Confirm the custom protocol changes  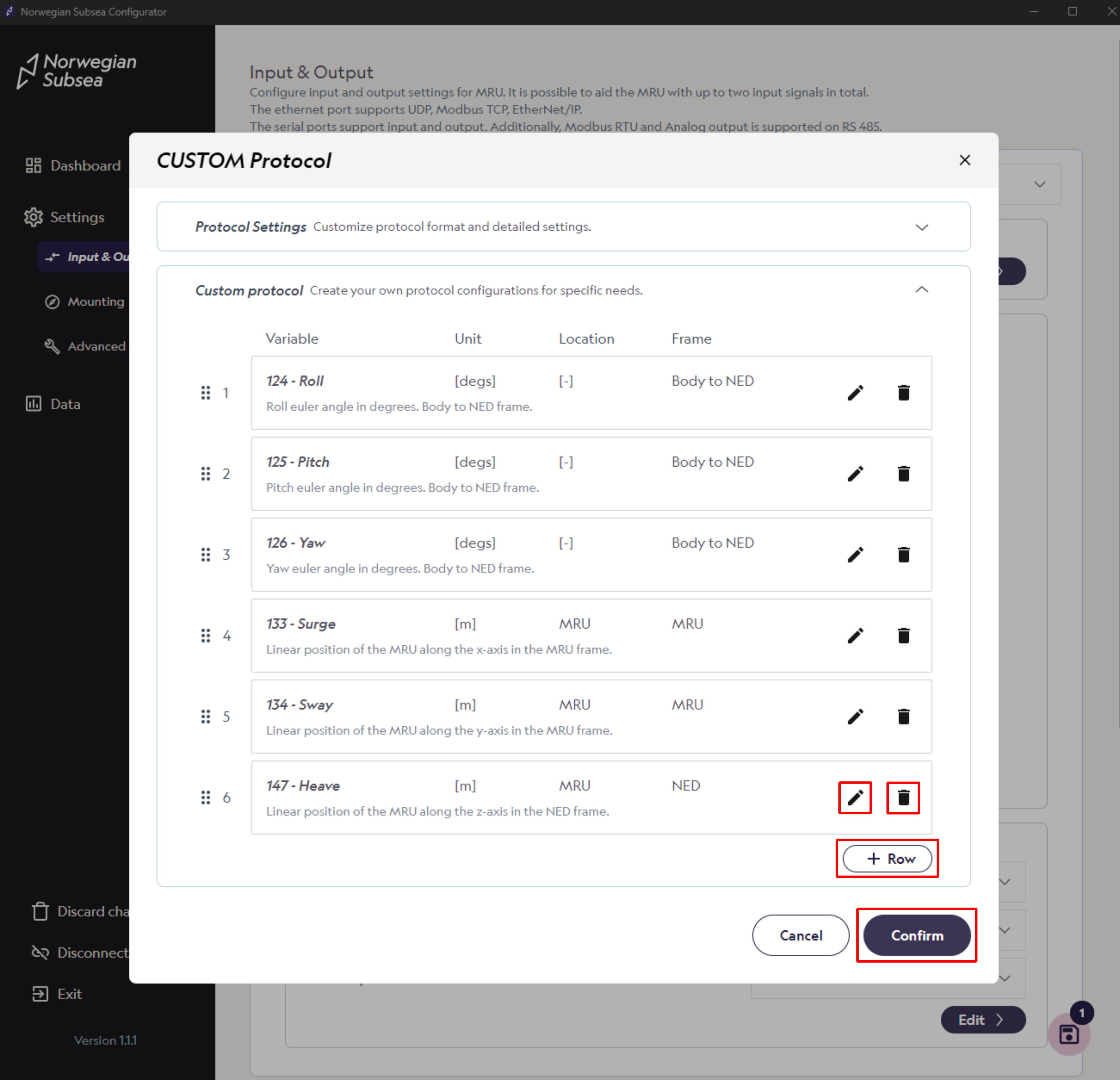[x=917, y=935]
